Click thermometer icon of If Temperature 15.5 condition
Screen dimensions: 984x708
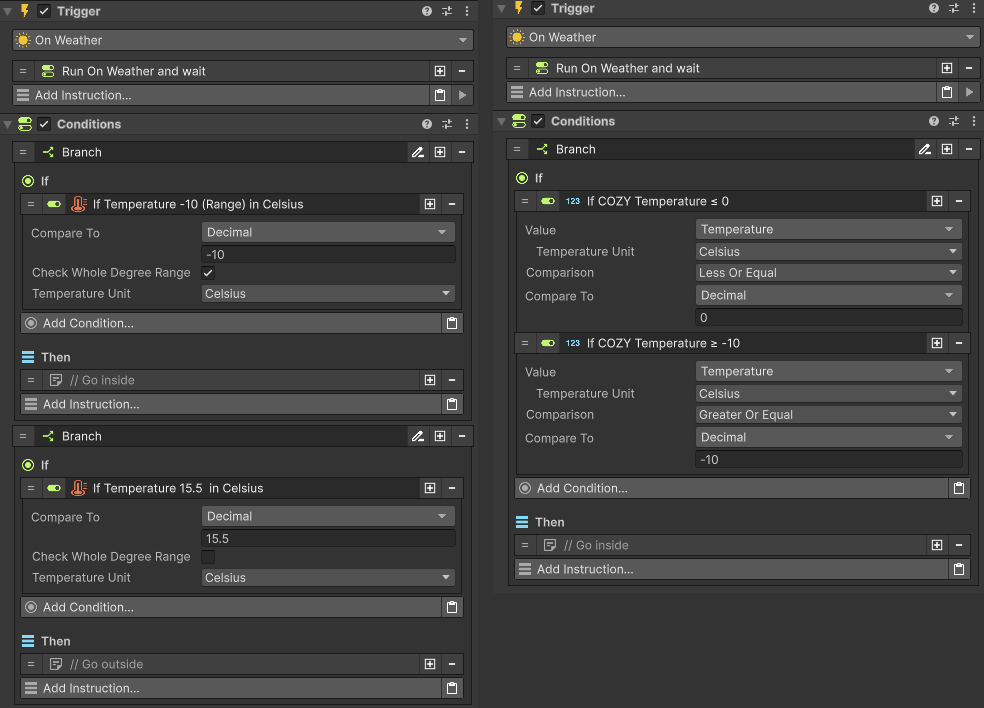click(x=79, y=488)
